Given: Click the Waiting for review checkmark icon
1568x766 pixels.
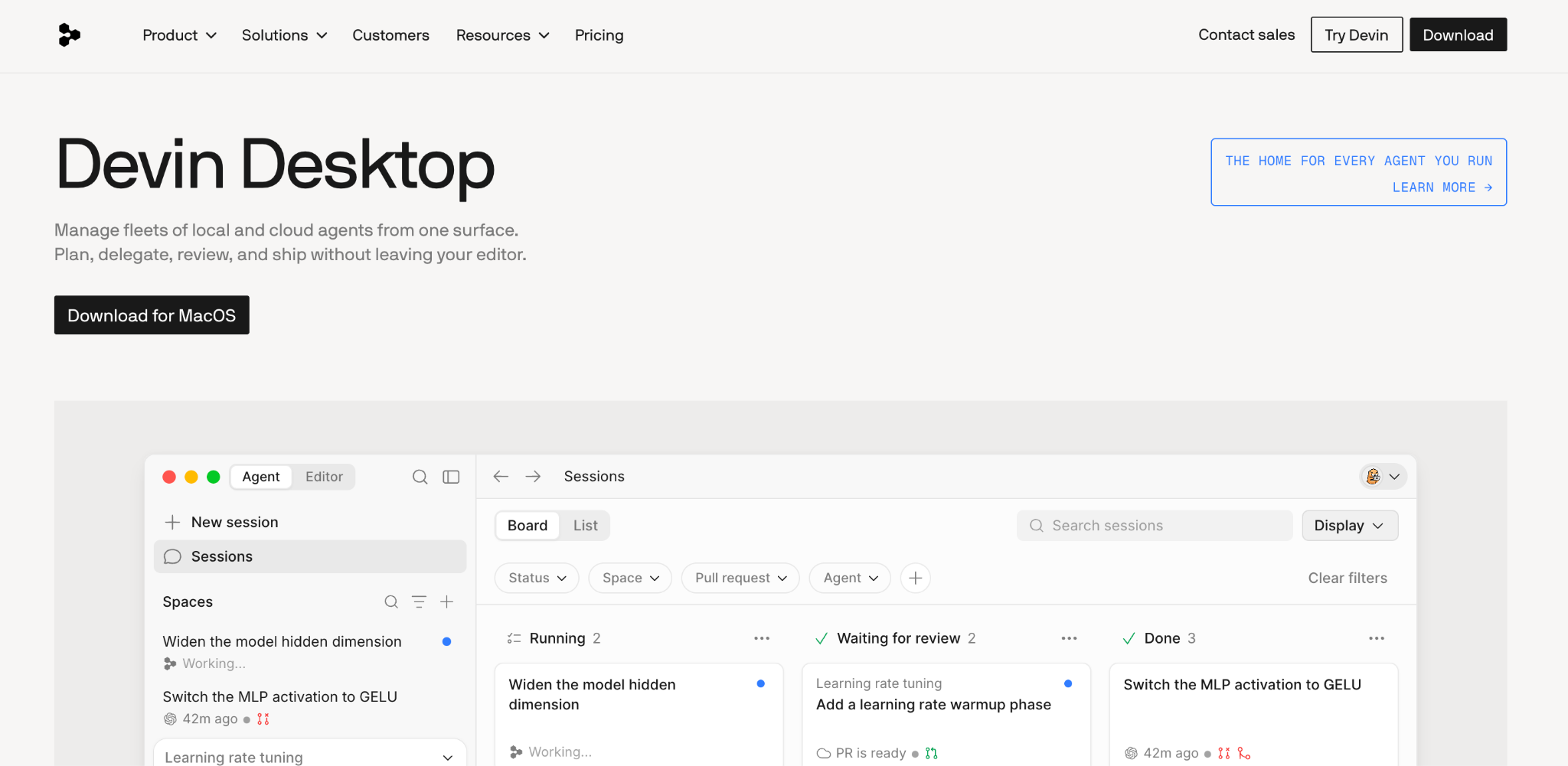Looking at the screenshot, I should pos(822,638).
